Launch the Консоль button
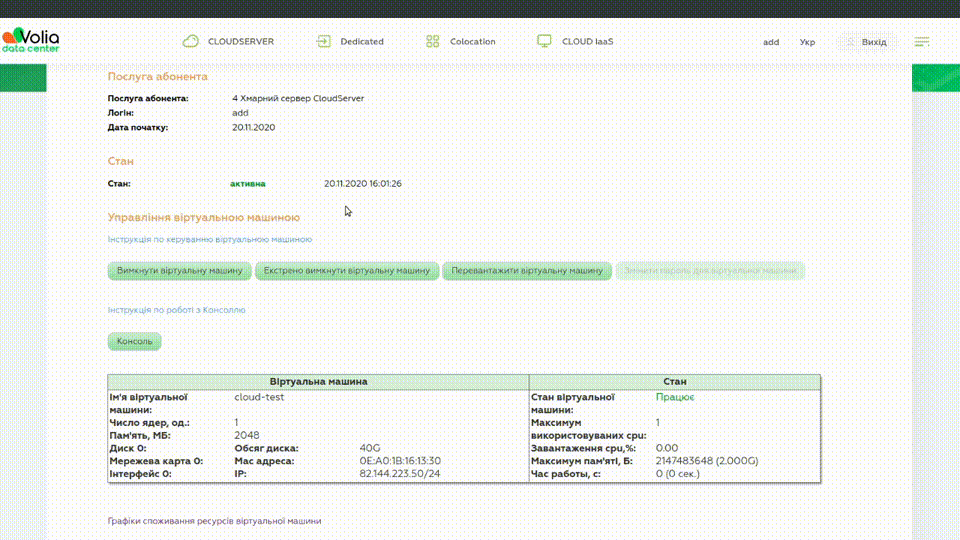 [x=134, y=341]
